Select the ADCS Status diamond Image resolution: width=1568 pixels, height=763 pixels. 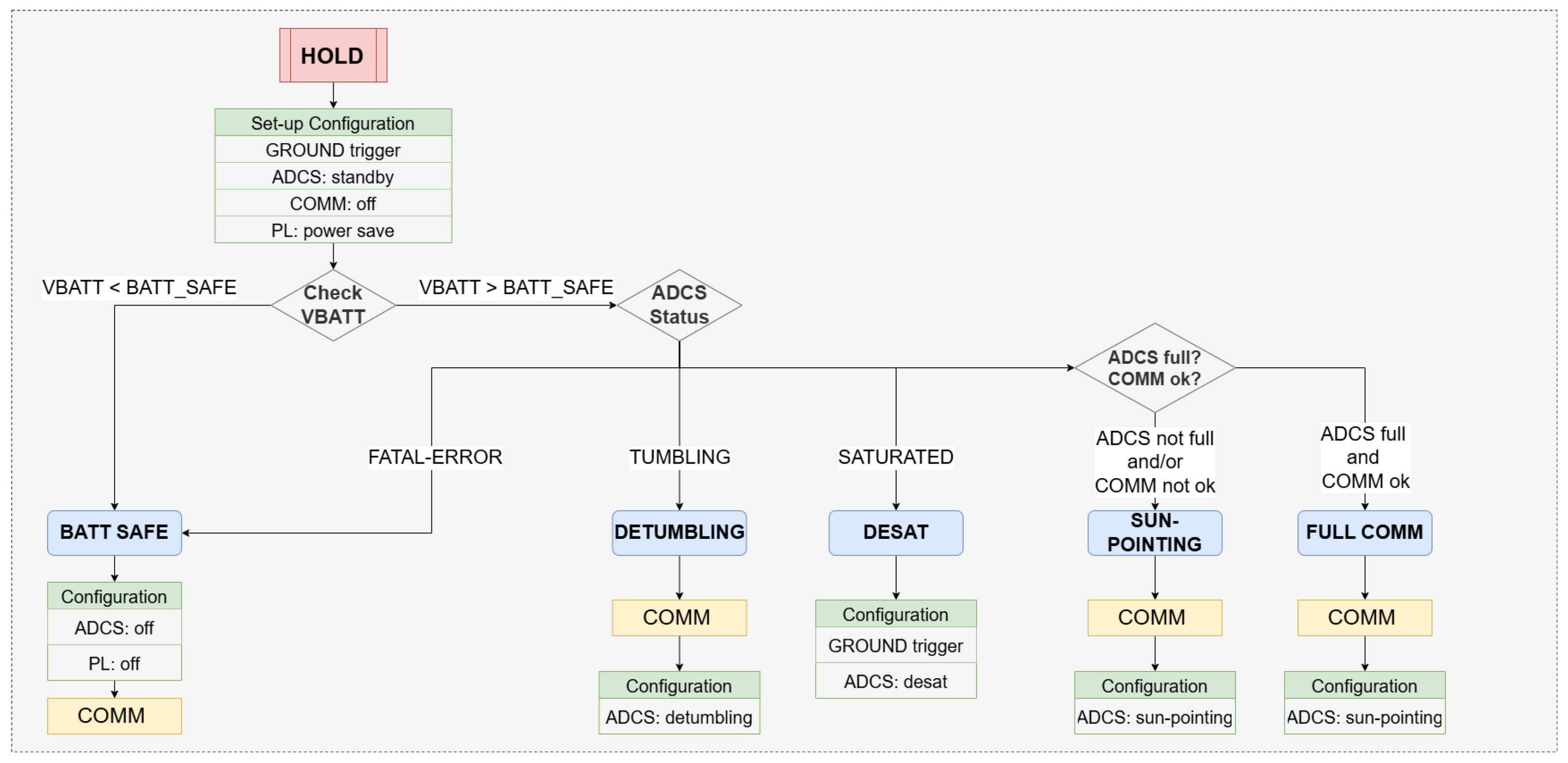679,305
